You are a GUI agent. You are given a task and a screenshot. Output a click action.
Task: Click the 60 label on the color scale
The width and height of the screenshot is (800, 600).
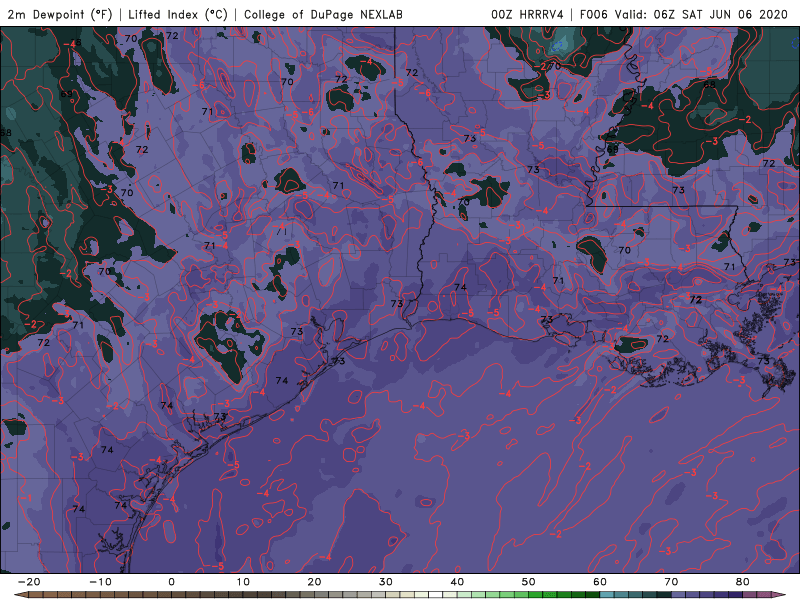tap(600, 582)
